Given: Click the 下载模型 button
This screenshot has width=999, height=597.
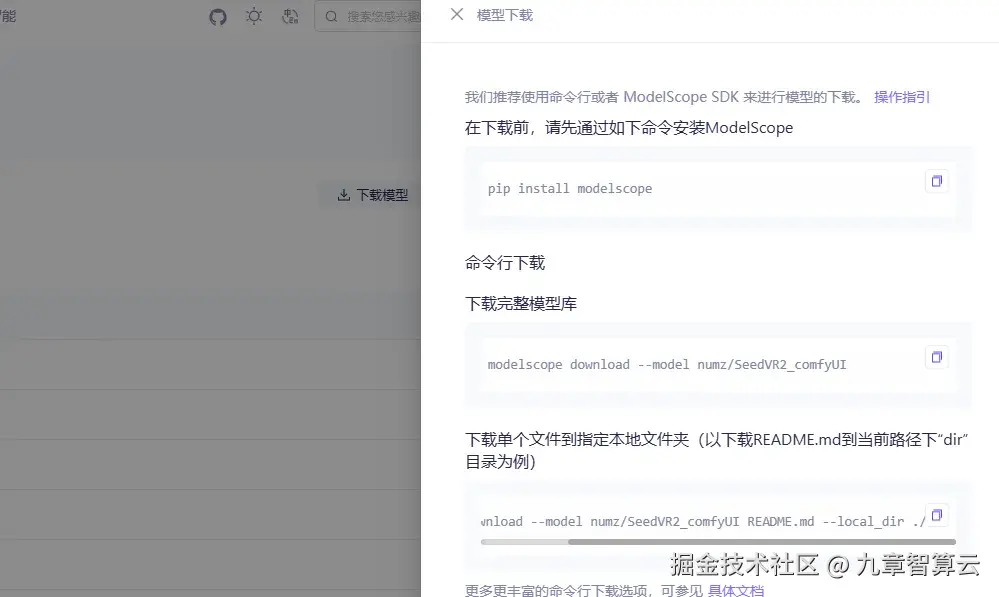Looking at the screenshot, I should pos(372,195).
